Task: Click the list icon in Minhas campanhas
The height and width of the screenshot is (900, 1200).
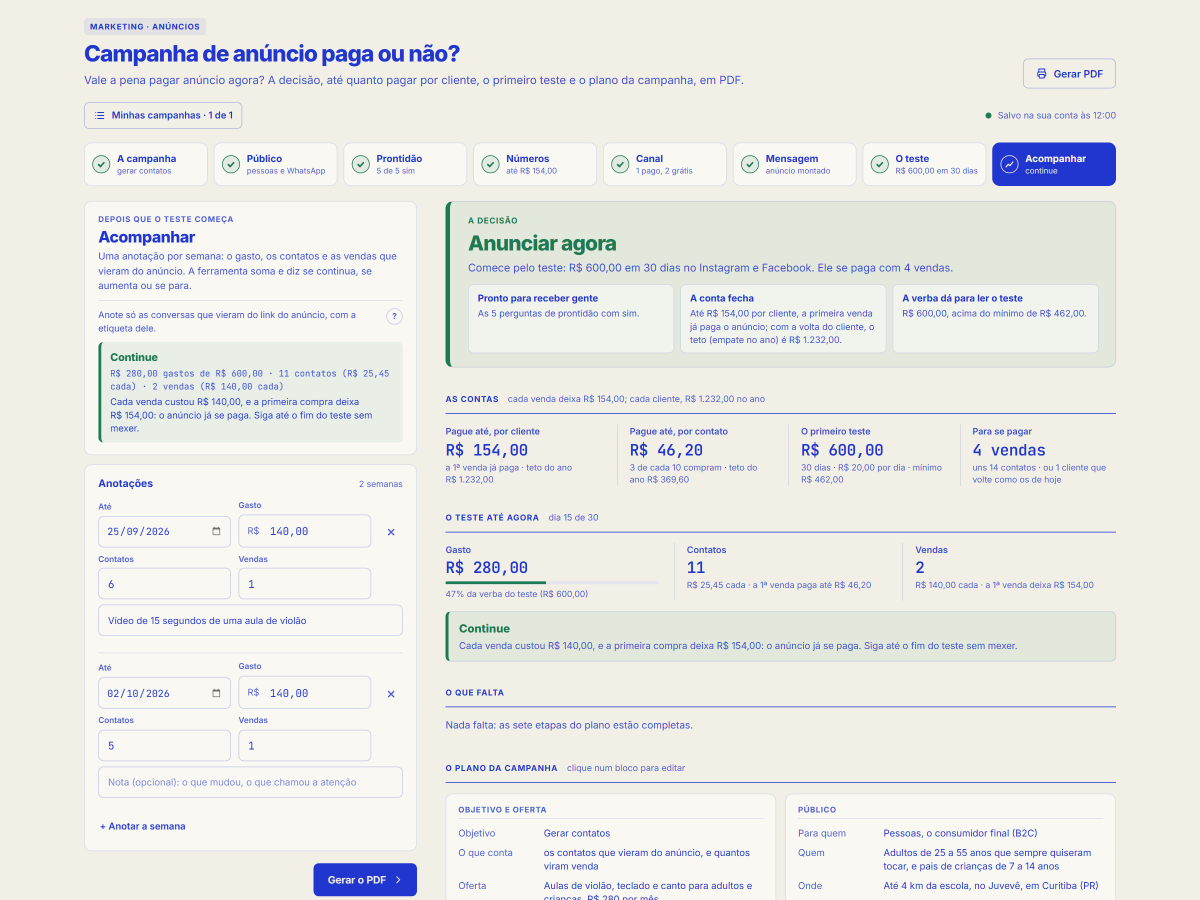Action: (x=100, y=115)
